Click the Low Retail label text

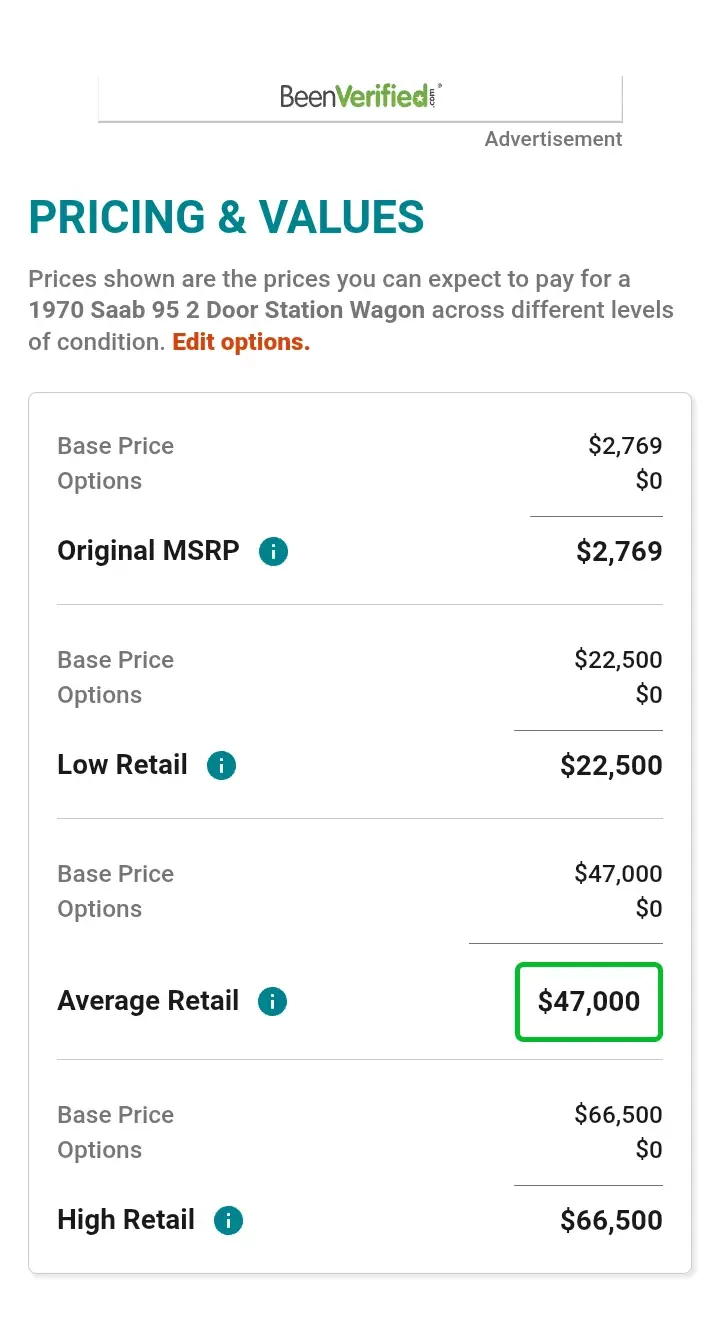pos(122,765)
